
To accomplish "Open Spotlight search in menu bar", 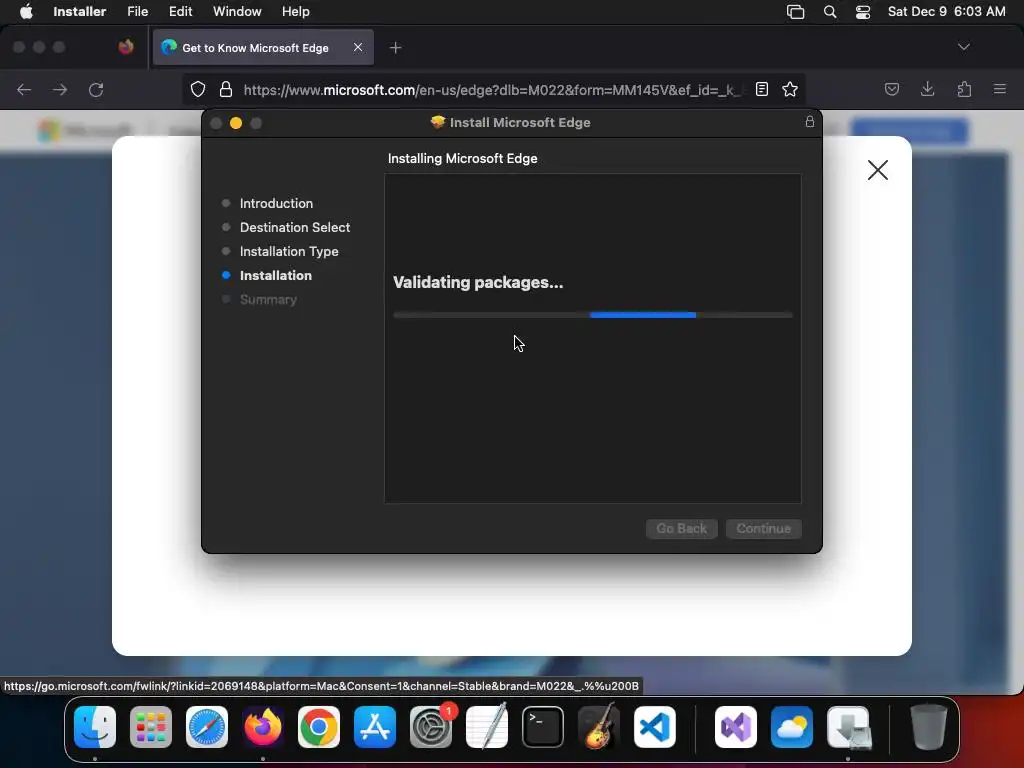I will pos(829,11).
